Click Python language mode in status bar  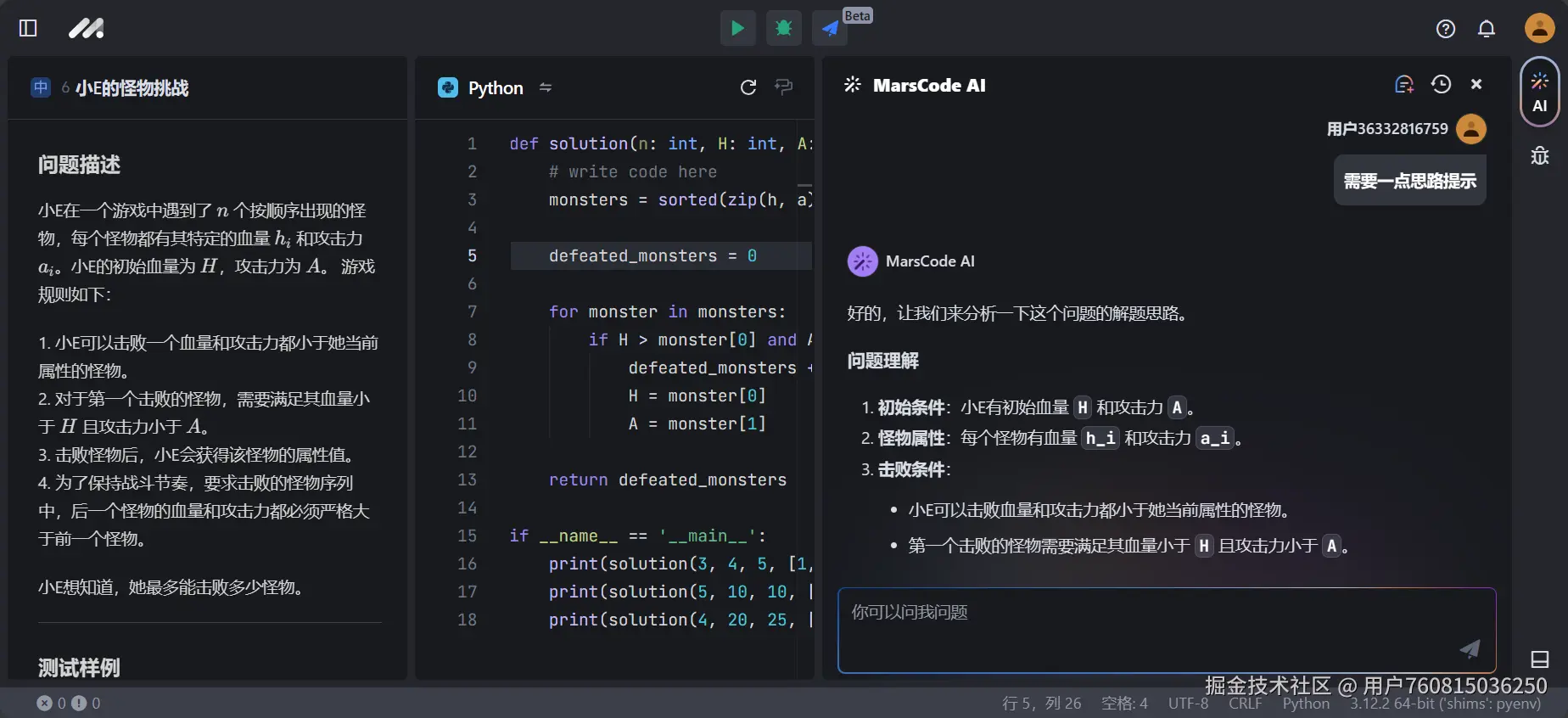click(1306, 704)
